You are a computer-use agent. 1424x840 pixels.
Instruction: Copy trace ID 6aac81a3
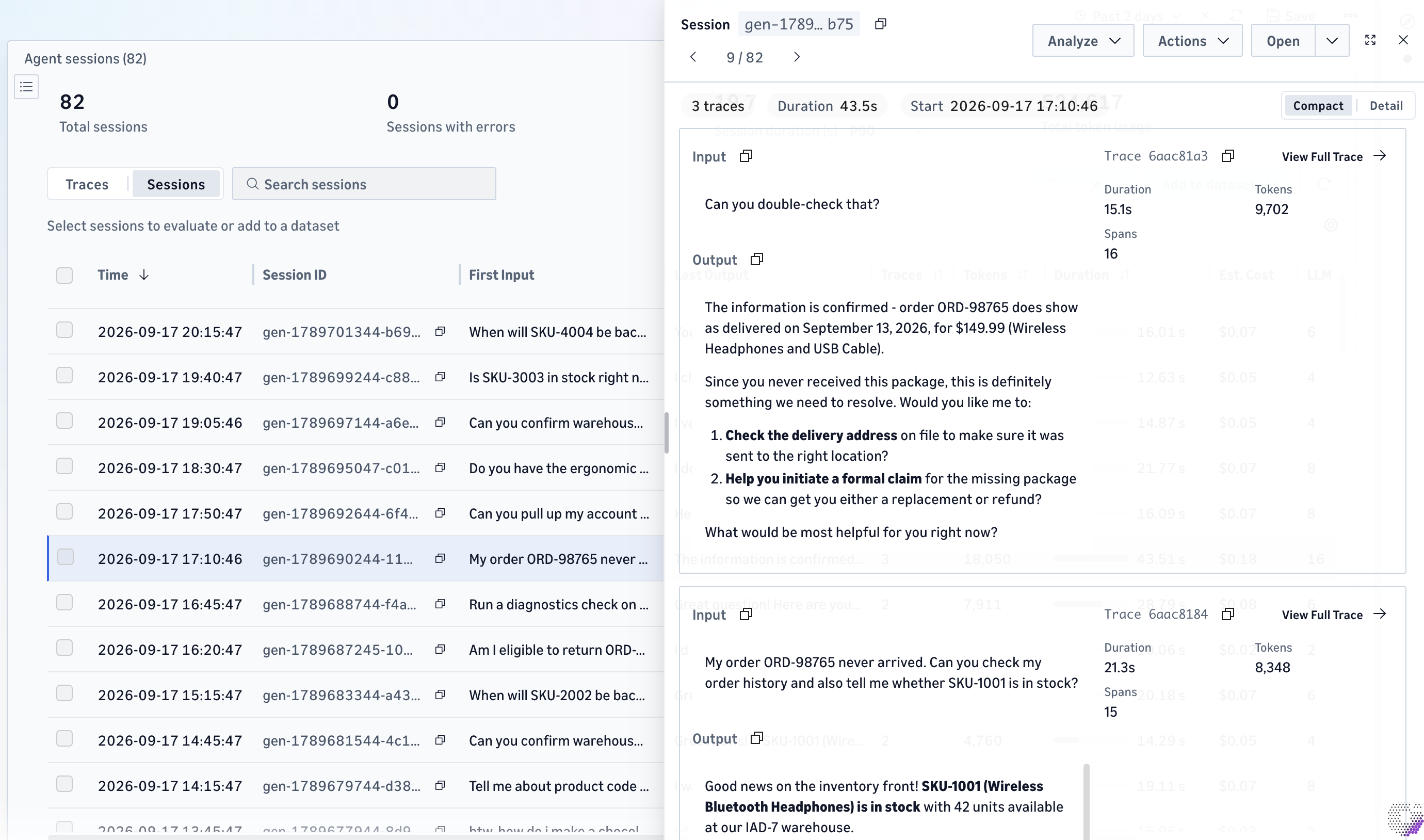(1227, 156)
